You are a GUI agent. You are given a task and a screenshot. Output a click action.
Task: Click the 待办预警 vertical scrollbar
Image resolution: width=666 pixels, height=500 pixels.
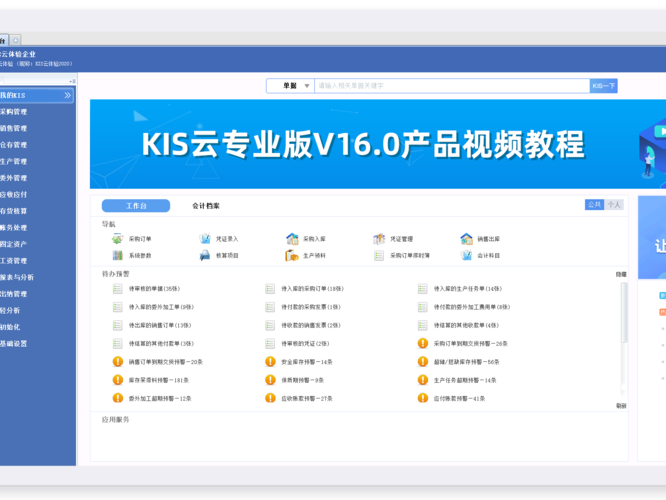(x=624, y=312)
